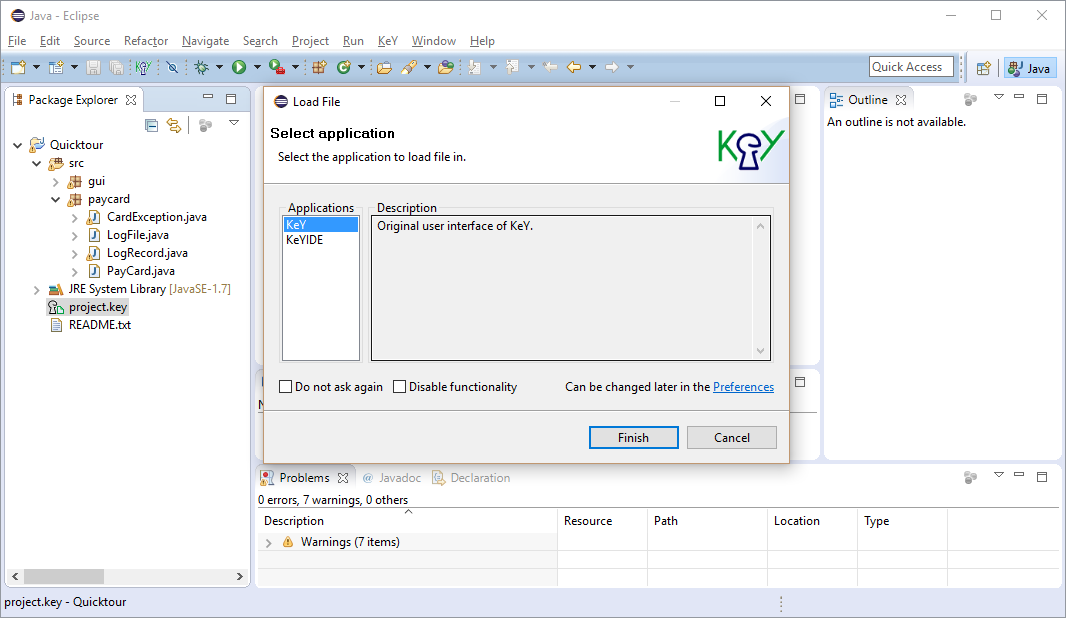
Task: Click the Open Task folder icon
Action: coord(446,67)
